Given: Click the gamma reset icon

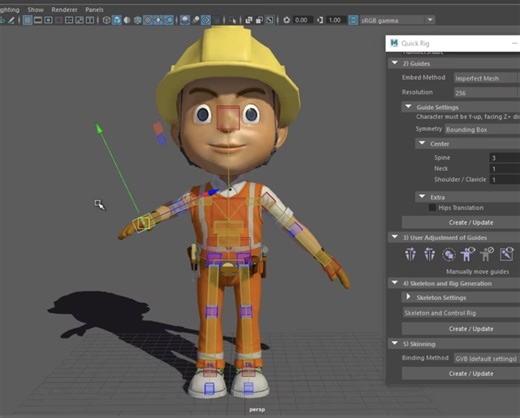Looking at the screenshot, I should [320, 20].
